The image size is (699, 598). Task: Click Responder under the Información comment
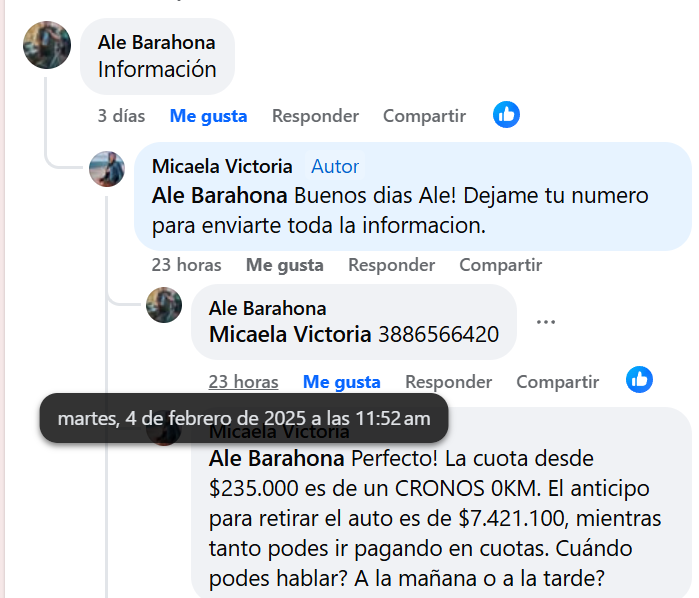click(315, 116)
